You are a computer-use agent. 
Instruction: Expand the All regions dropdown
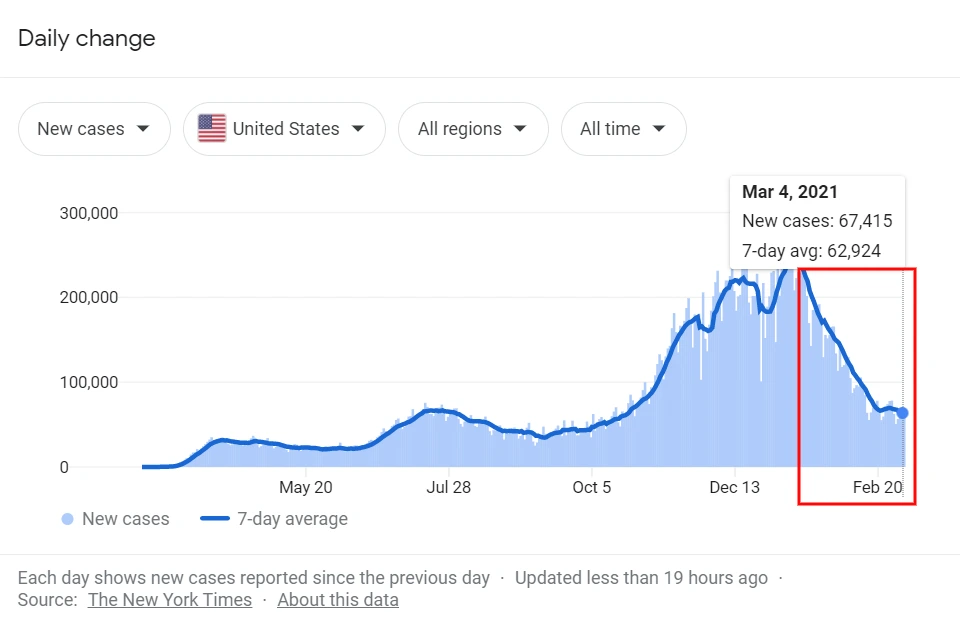pos(473,128)
